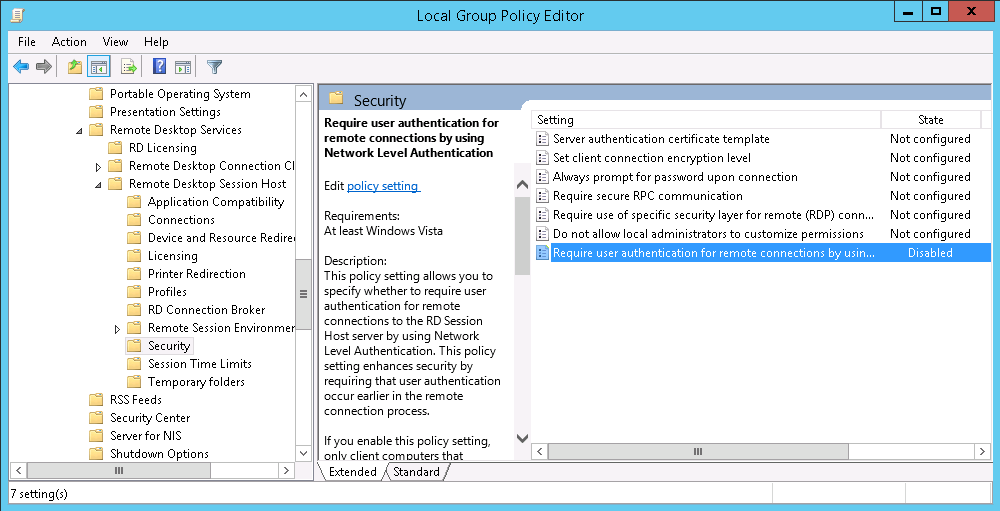Expand the Remote Desktop Connection Client node
This screenshot has width=1000, height=511.
(98, 167)
